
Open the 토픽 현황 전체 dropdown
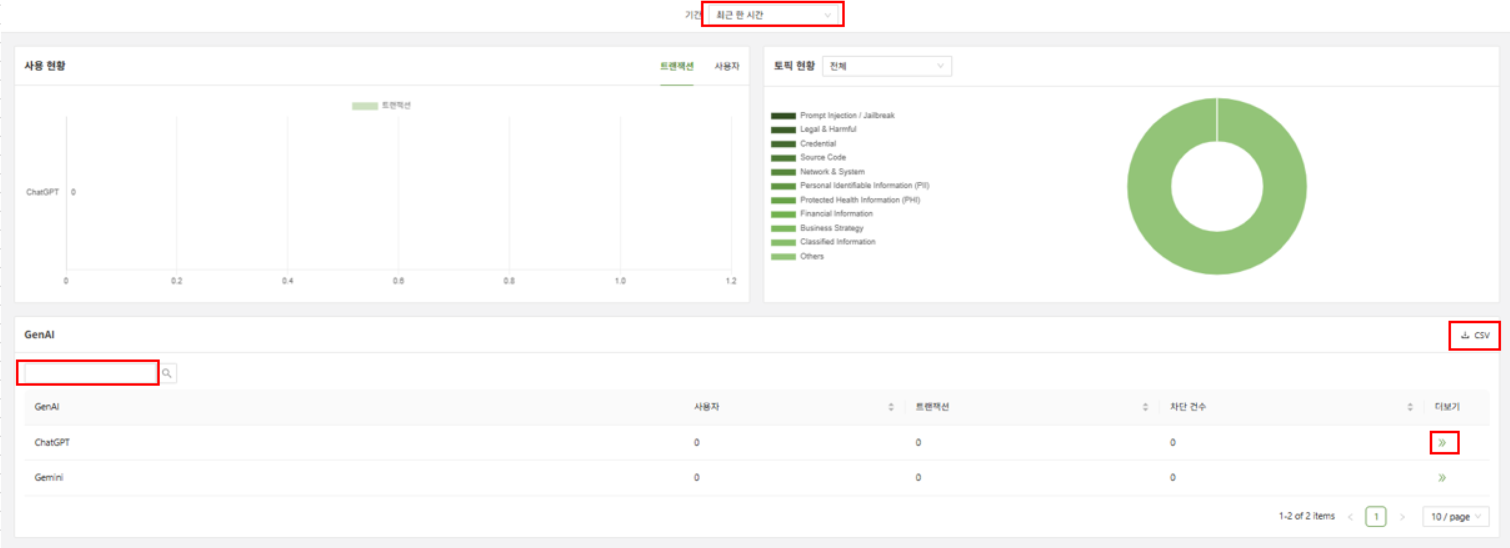[x=886, y=66]
